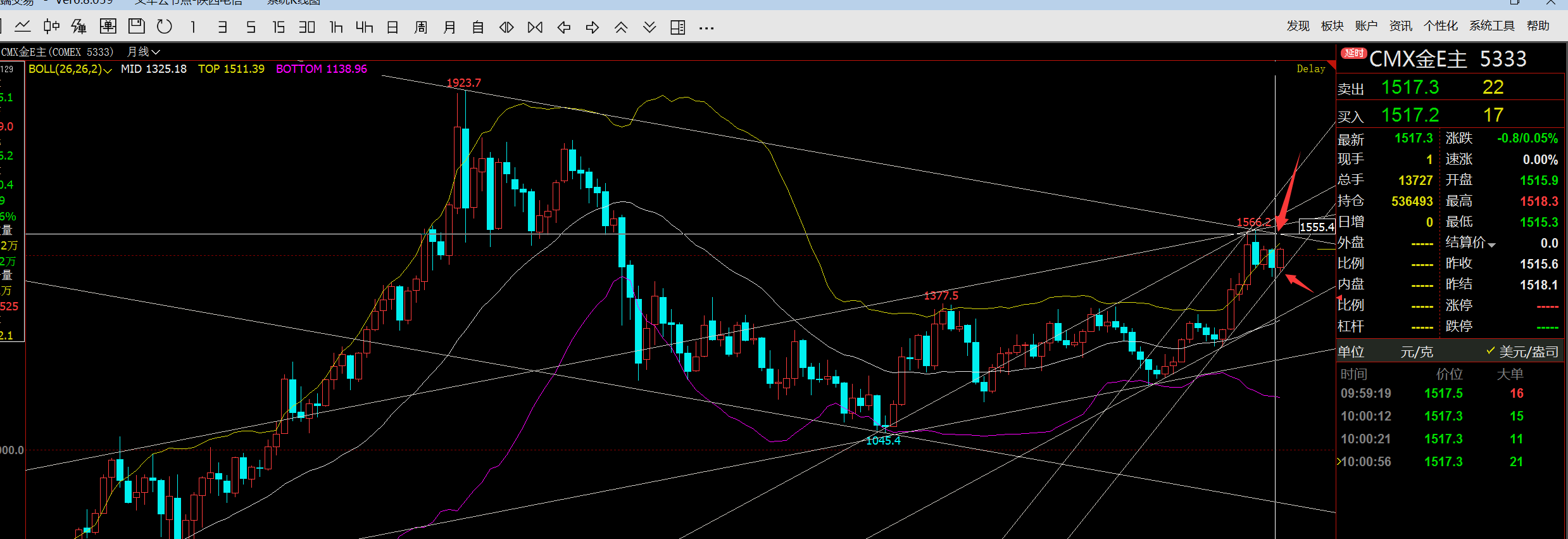Click the 最高 value 1518.3

coord(1539,201)
